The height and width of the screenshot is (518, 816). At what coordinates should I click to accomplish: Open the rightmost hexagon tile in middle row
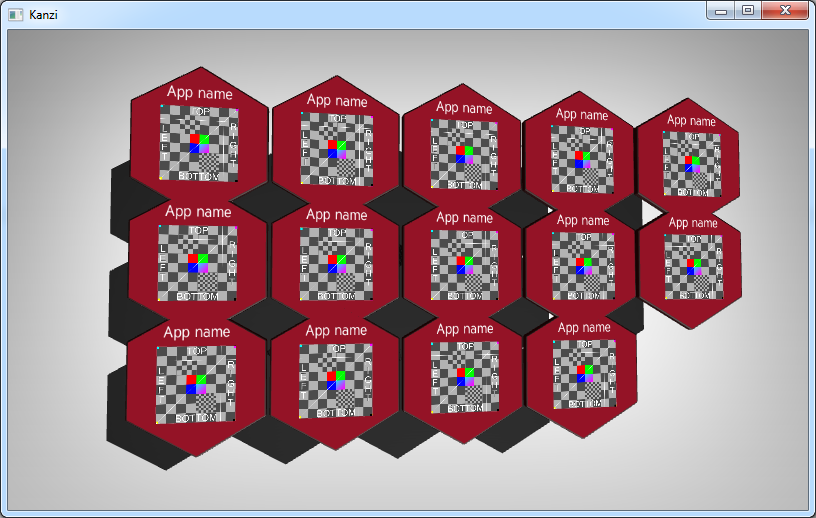(692, 266)
